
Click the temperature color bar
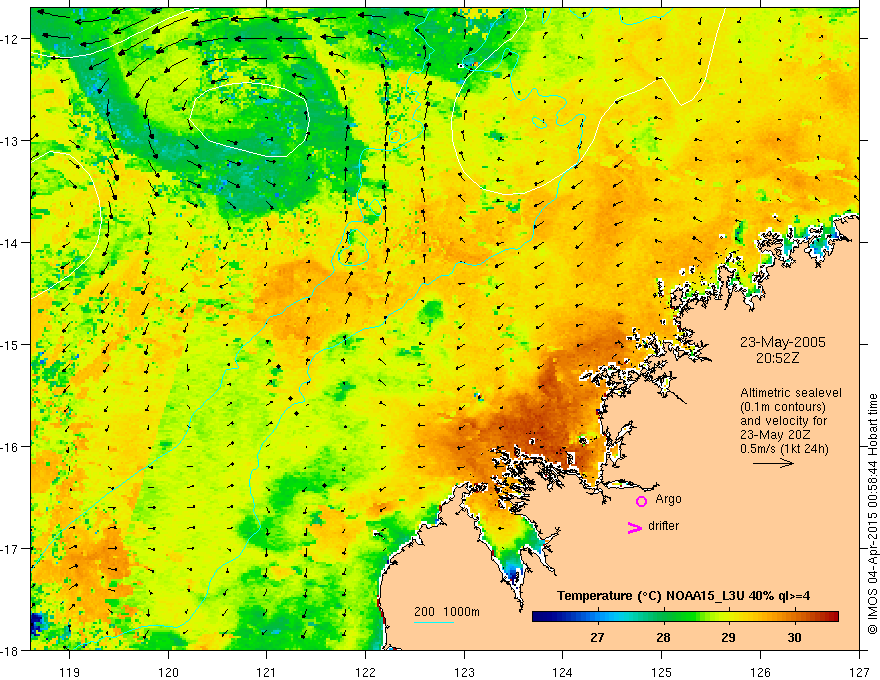(x=685, y=617)
